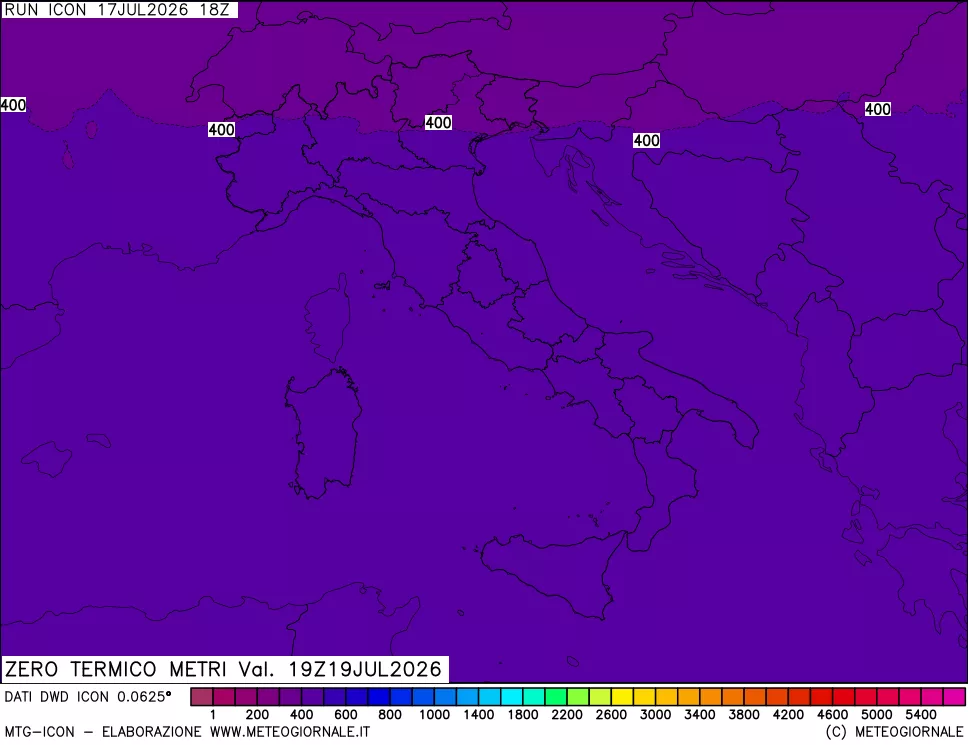Click the legend value "800"

click(x=390, y=715)
